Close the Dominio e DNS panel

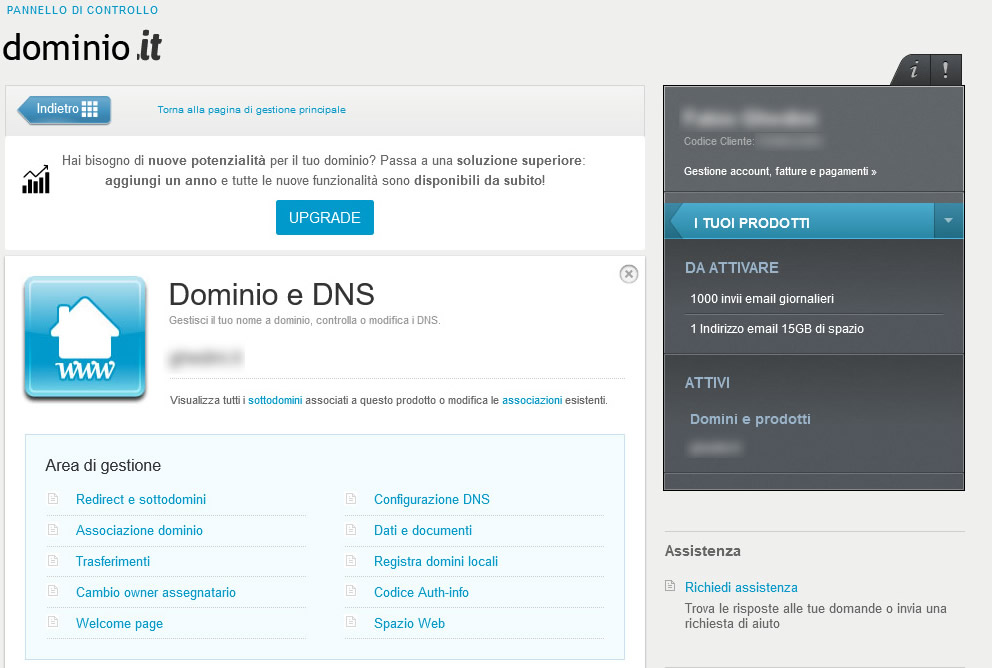click(x=628, y=274)
